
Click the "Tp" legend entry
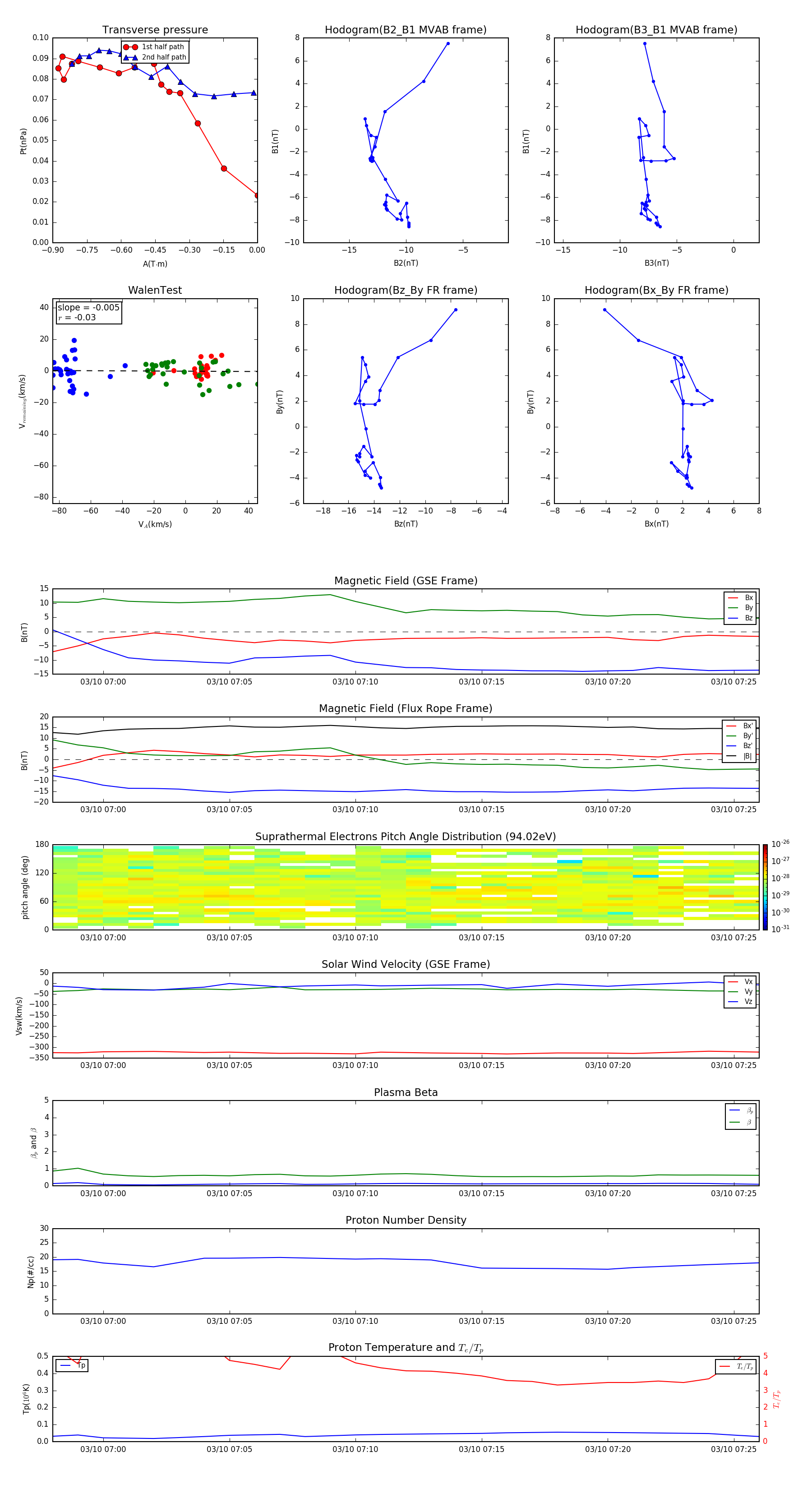tap(72, 1365)
